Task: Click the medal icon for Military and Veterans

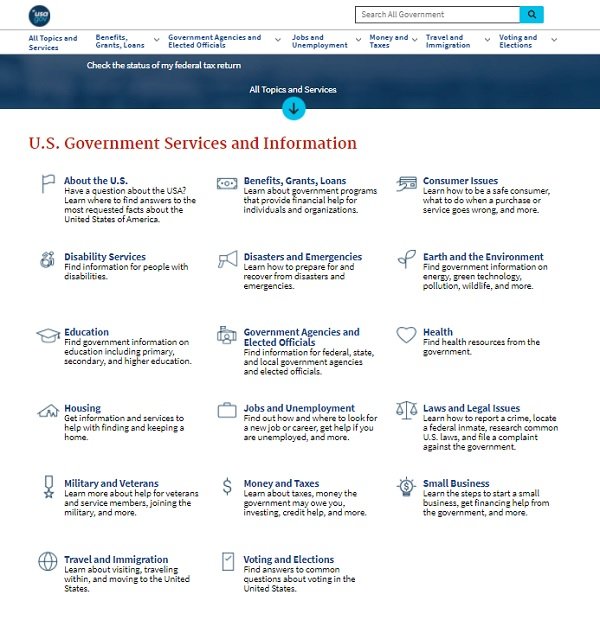Action: (49, 486)
